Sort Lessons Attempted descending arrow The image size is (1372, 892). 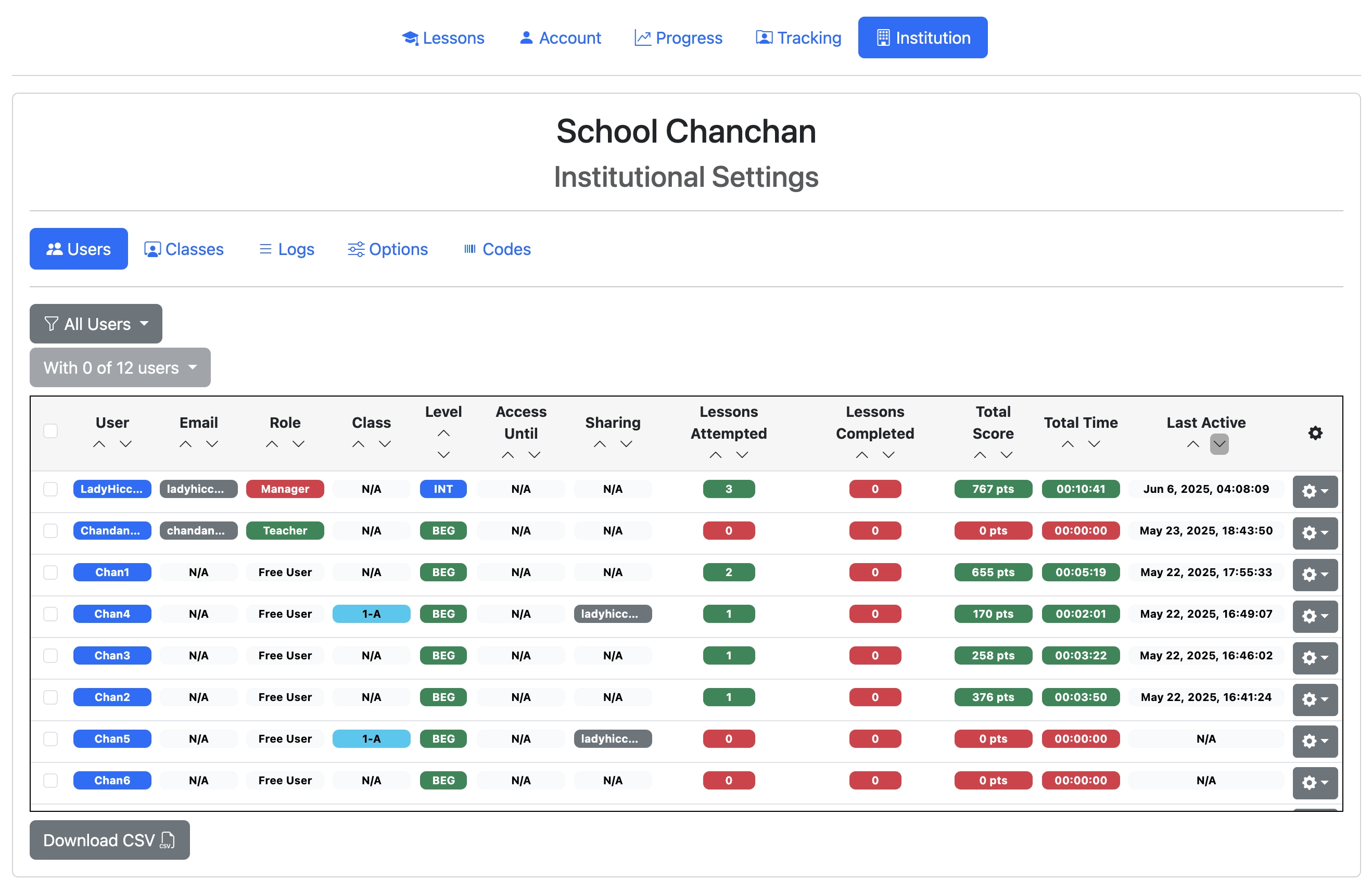click(742, 455)
